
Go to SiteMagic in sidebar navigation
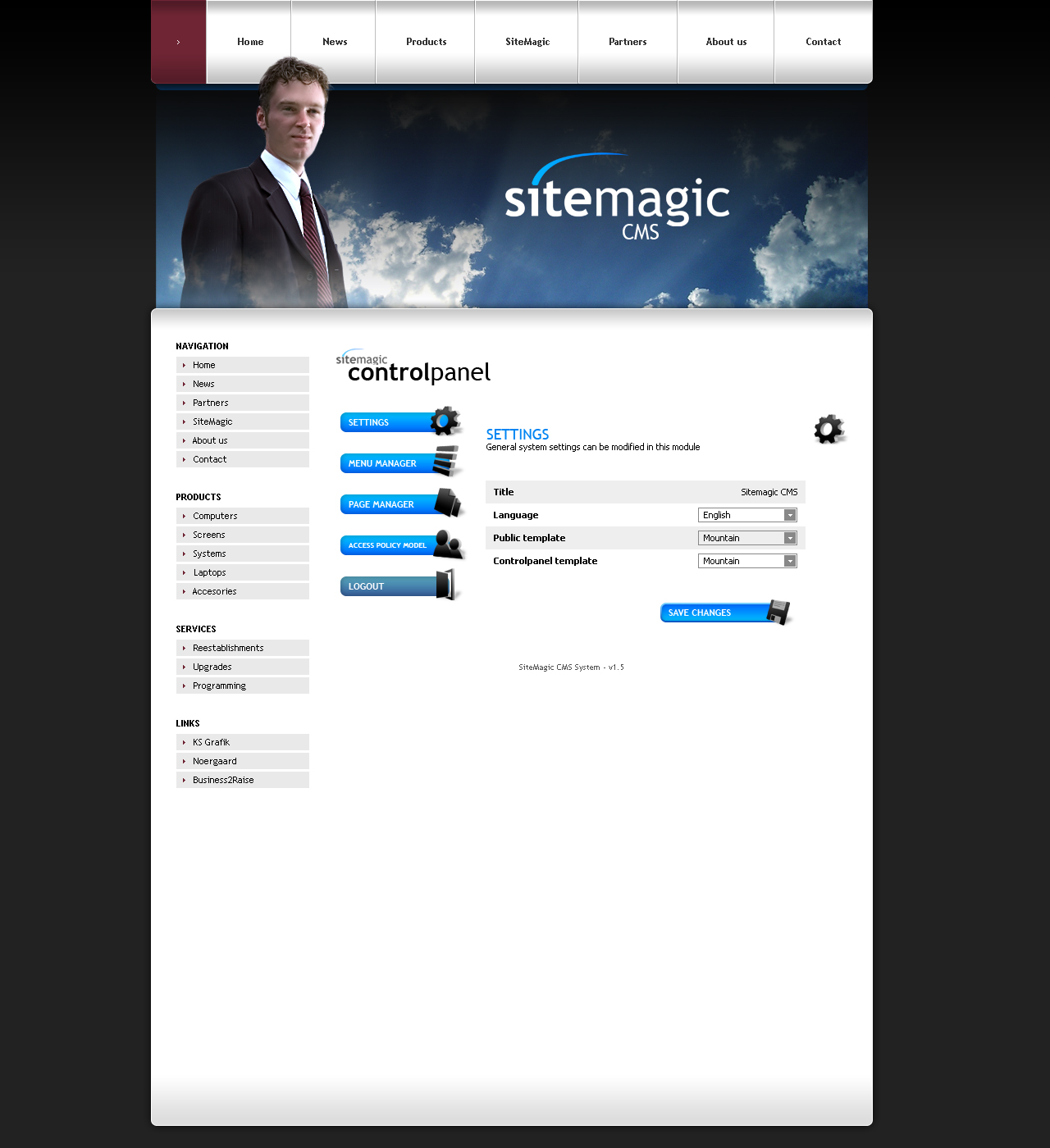[243, 421]
